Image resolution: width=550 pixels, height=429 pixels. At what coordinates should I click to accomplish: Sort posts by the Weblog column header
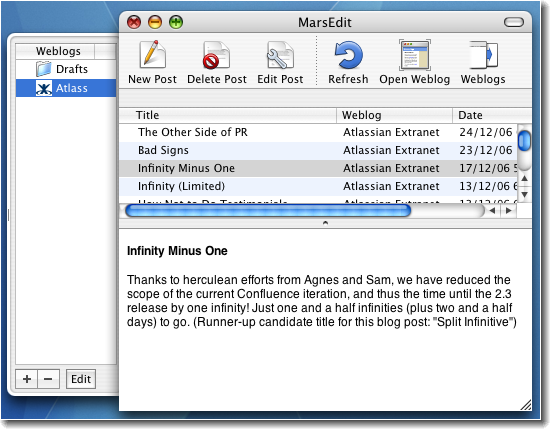(x=394, y=115)
